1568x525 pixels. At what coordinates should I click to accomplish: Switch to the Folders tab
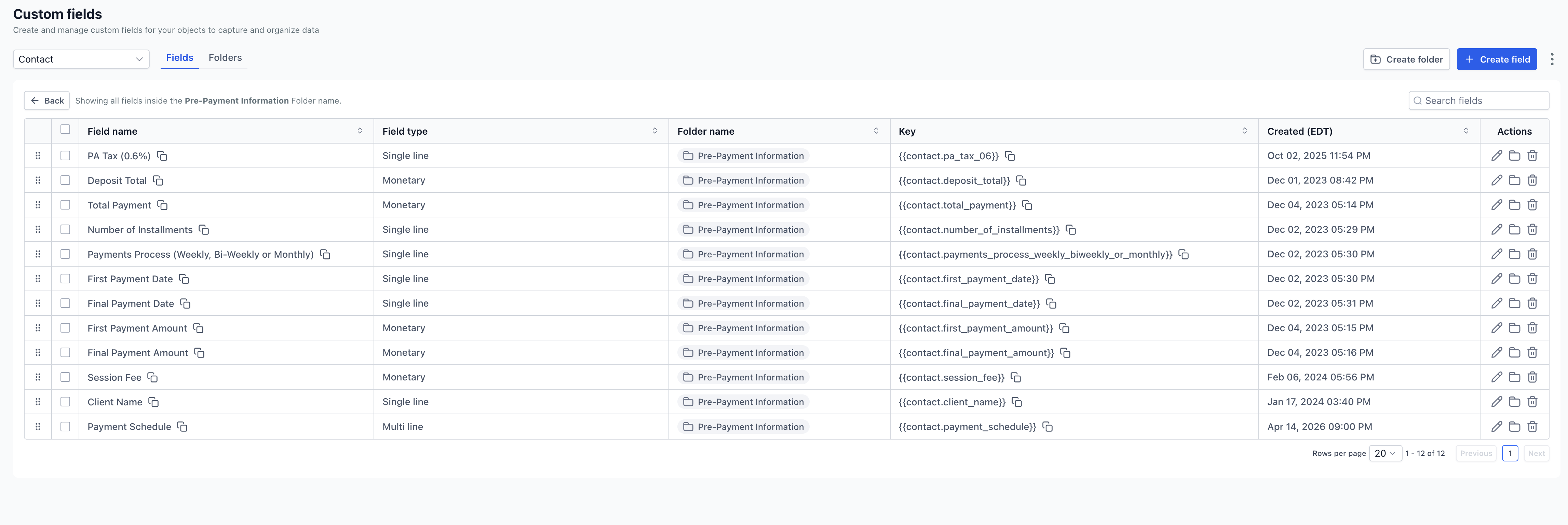225,58
